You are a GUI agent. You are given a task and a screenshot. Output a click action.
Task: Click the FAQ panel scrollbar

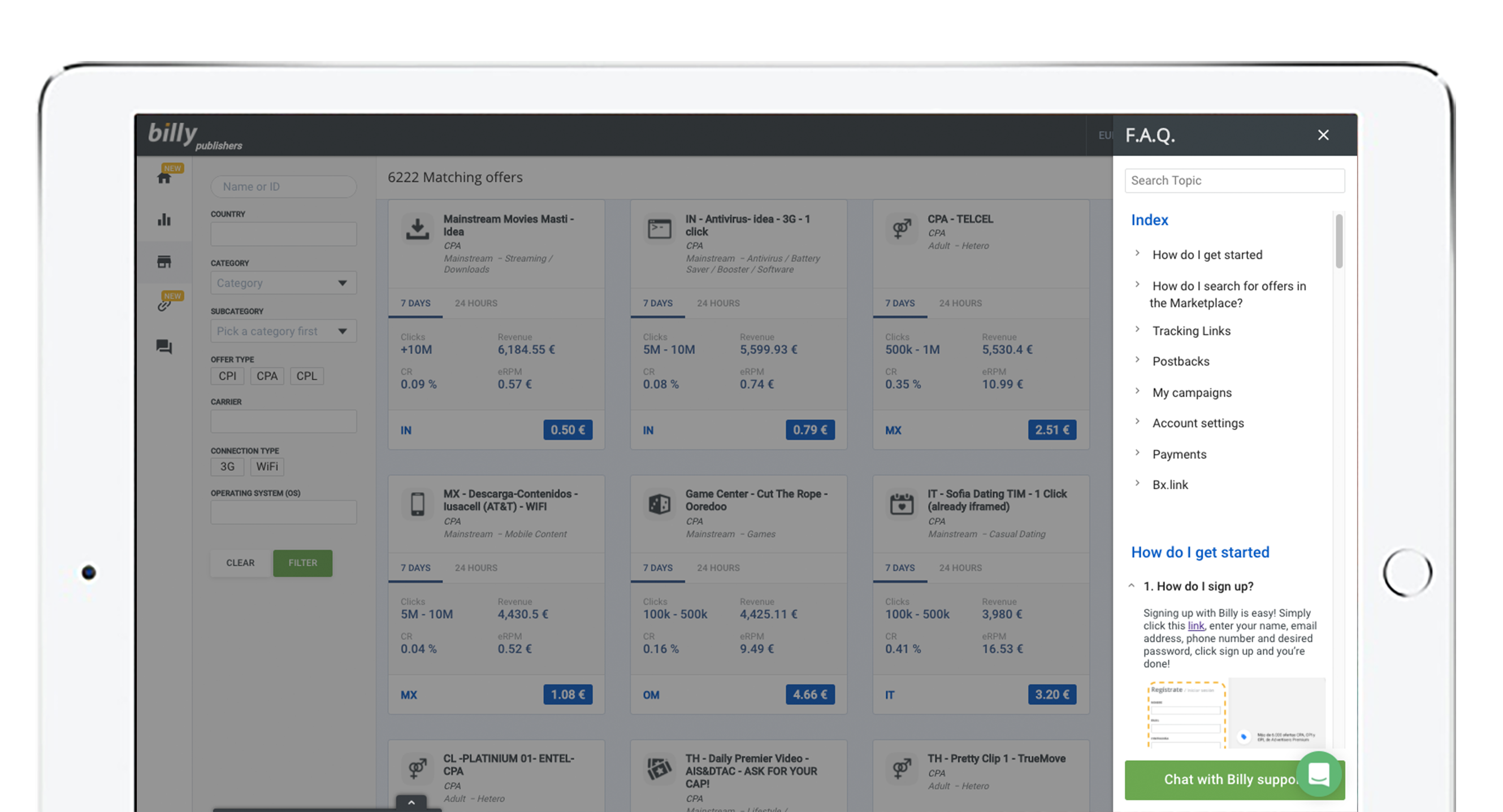(x=1339, y=241)
